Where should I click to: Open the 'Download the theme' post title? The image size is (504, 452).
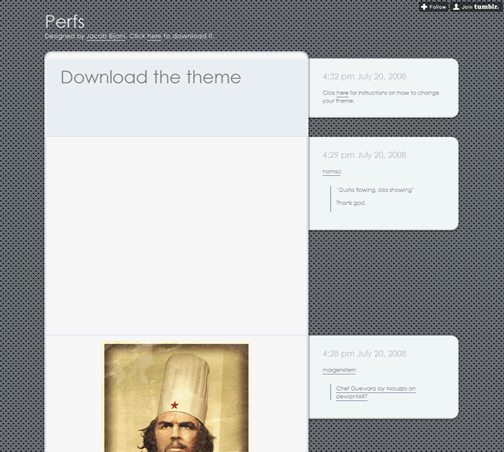151,77
